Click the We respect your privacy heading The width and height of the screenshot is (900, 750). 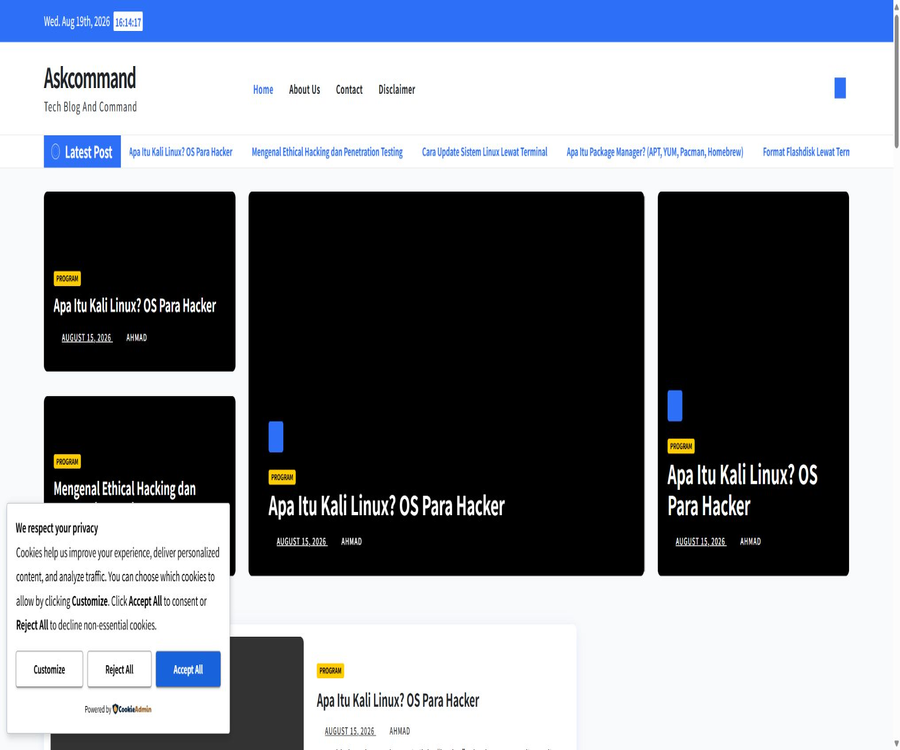(x=57, y=528)
